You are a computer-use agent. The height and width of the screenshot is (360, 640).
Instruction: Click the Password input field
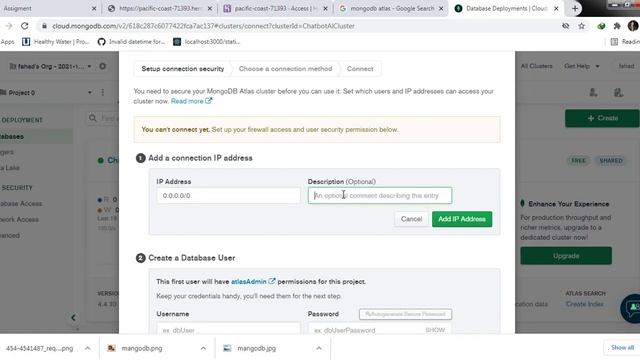[x=380, y=329]
